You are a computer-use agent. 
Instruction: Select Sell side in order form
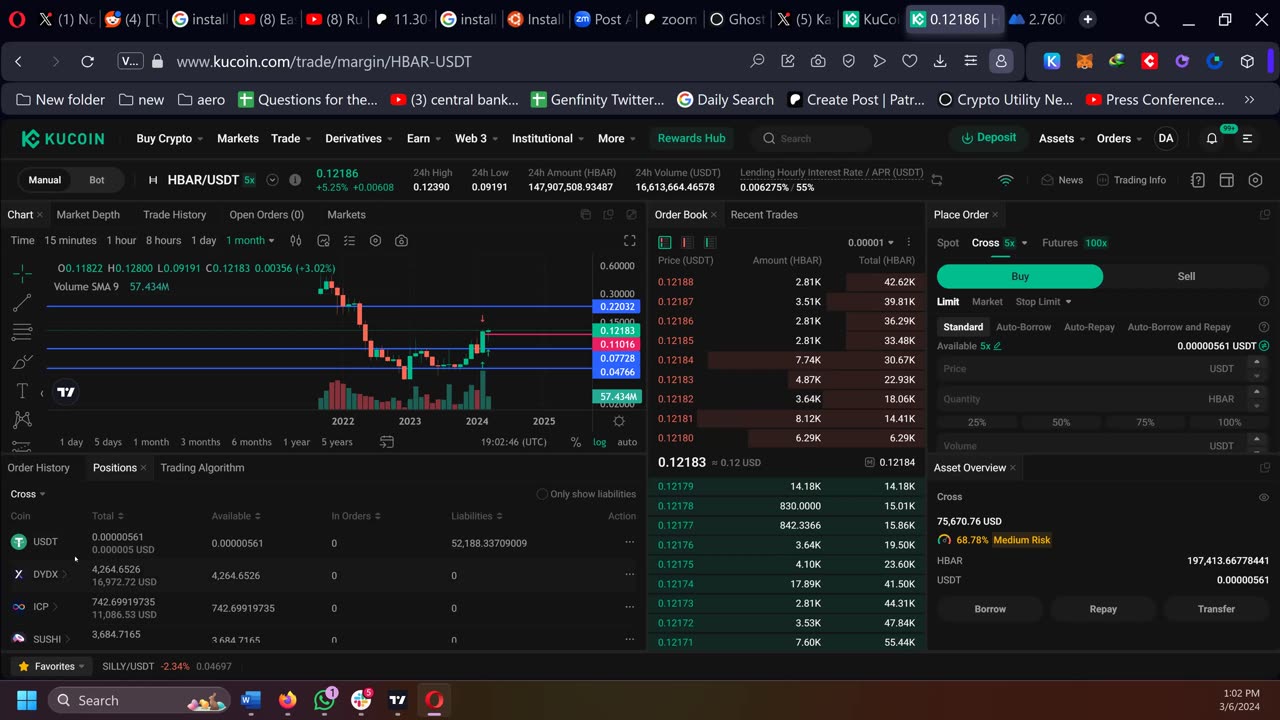[1186, 276]
